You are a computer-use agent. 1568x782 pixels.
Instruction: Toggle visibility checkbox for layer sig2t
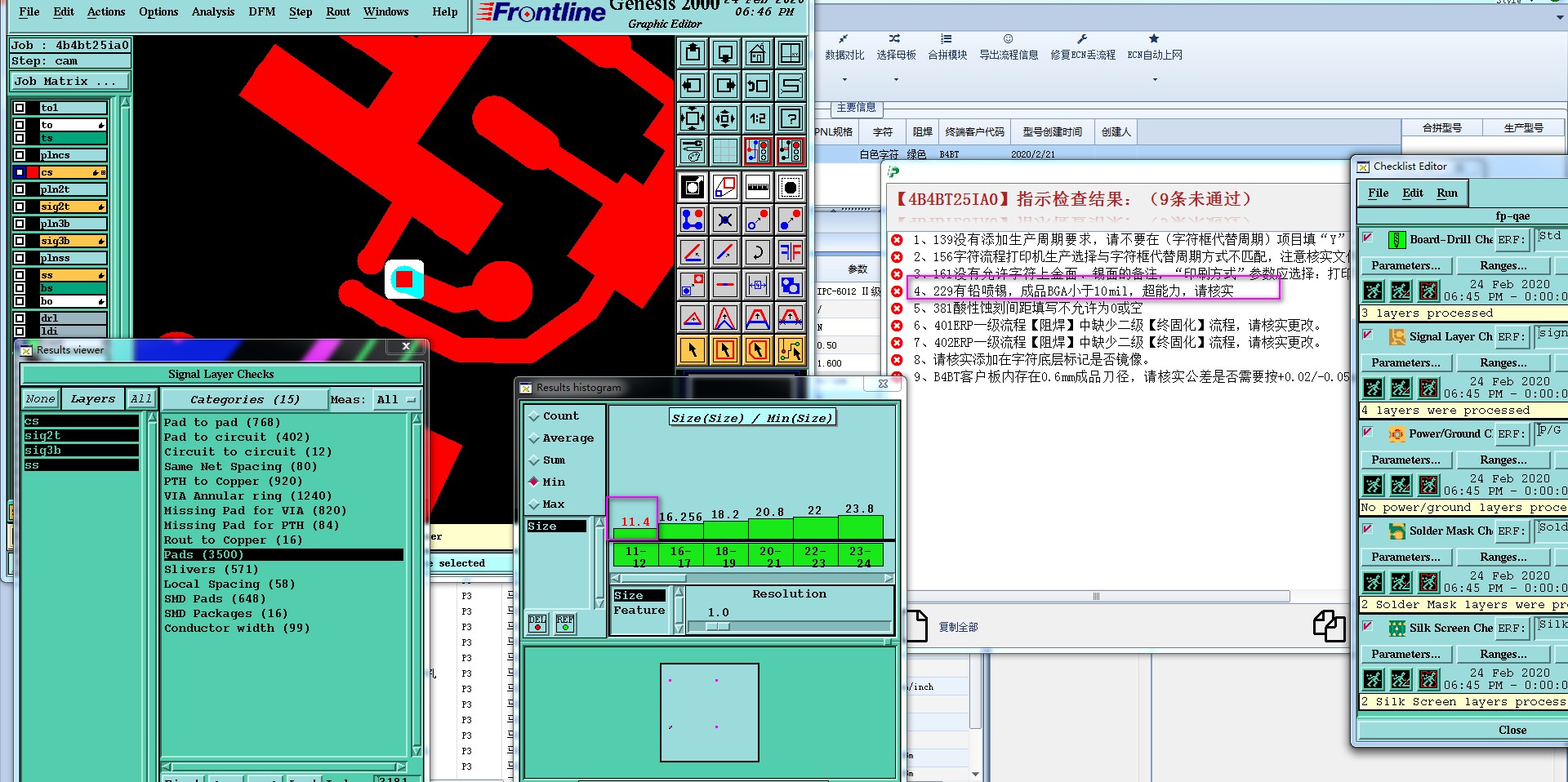pos(20,207)
